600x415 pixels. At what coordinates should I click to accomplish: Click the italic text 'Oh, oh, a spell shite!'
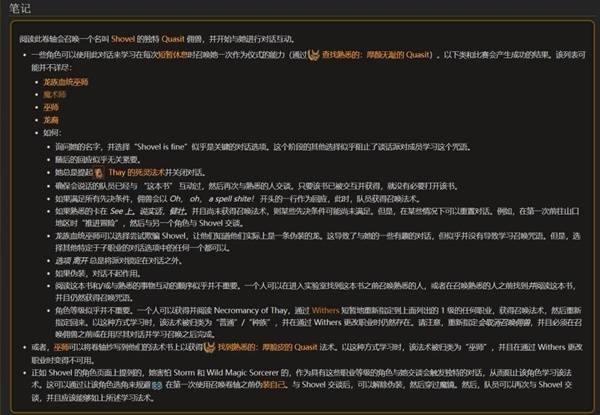point(212,199)
